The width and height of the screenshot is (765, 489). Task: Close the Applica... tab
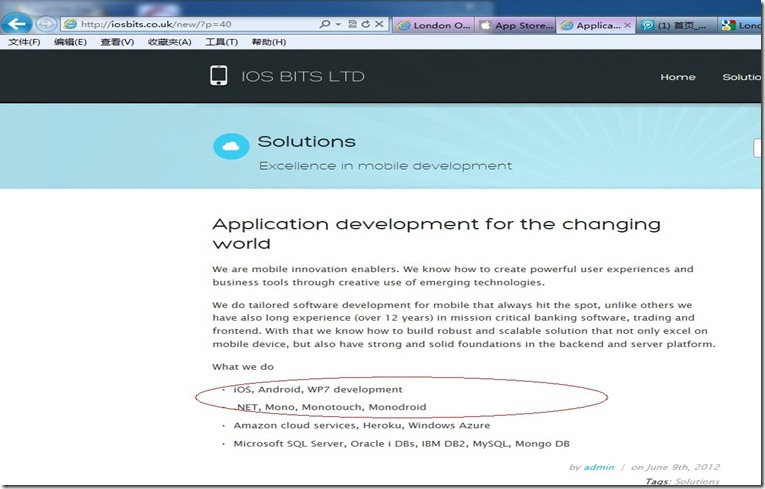628,25
